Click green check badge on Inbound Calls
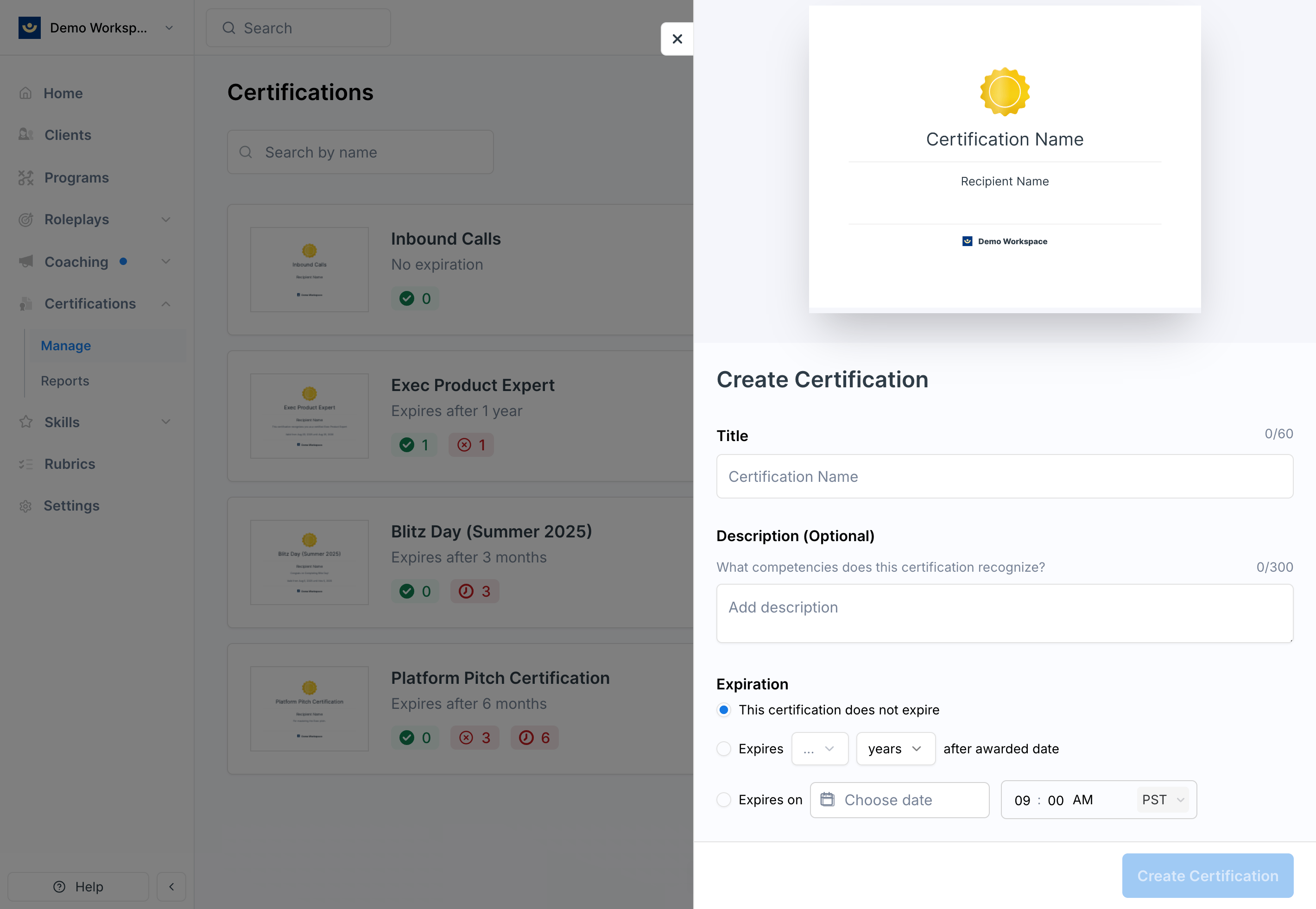This screenshot has height=909, width=1316. (x=415, y=298)
